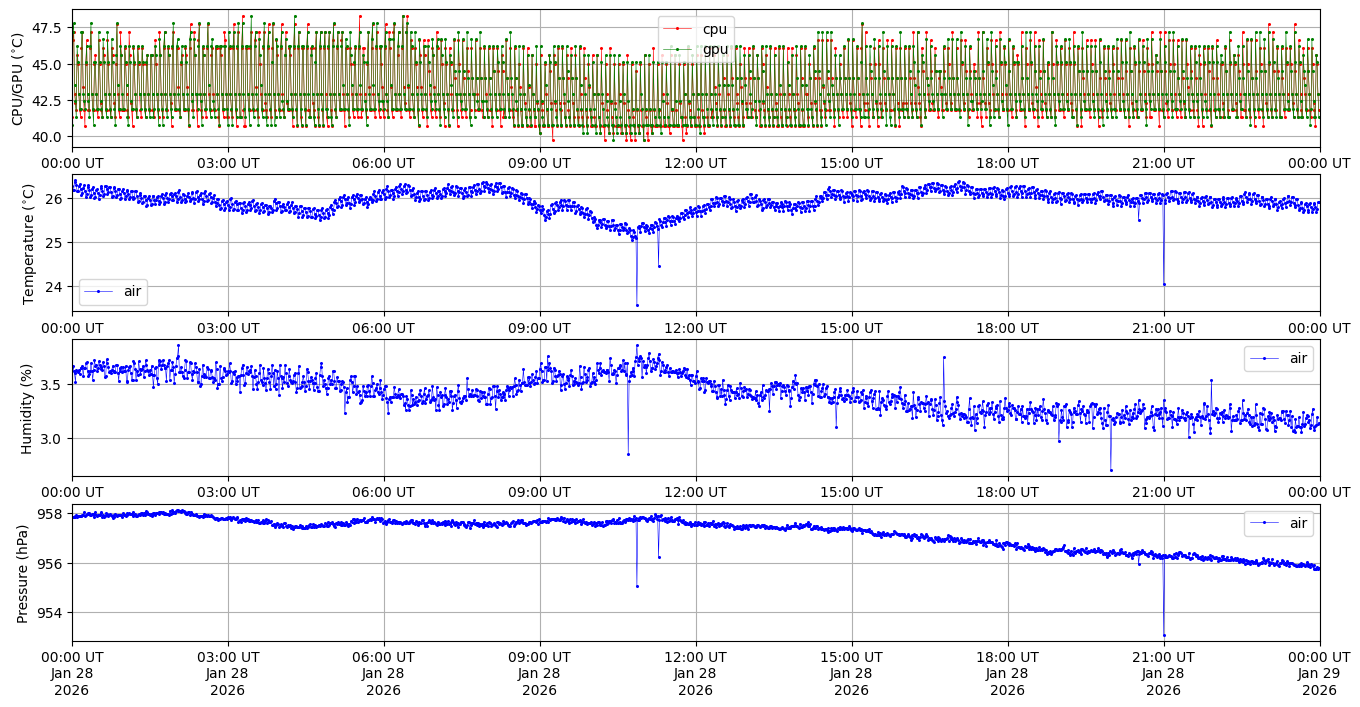Image resolution: width=1360 pixels, height=707 pixels.
Task: Click lowest pressure outlier point near 953 hPa
Action: pos(1164,635)
